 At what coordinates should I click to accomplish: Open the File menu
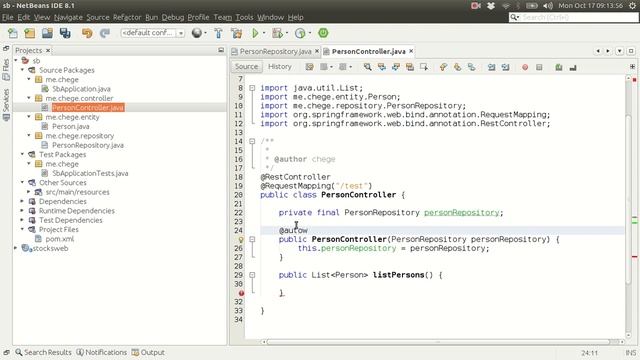coord(8,17)
